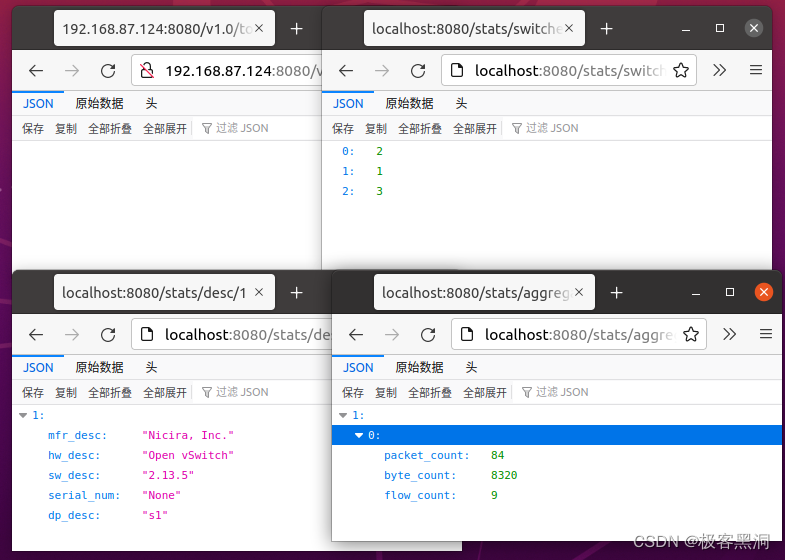Collapse the 1: node in stats/aggregate window
Viewport: 785px width, 560px height.
(x=343, y=415)
